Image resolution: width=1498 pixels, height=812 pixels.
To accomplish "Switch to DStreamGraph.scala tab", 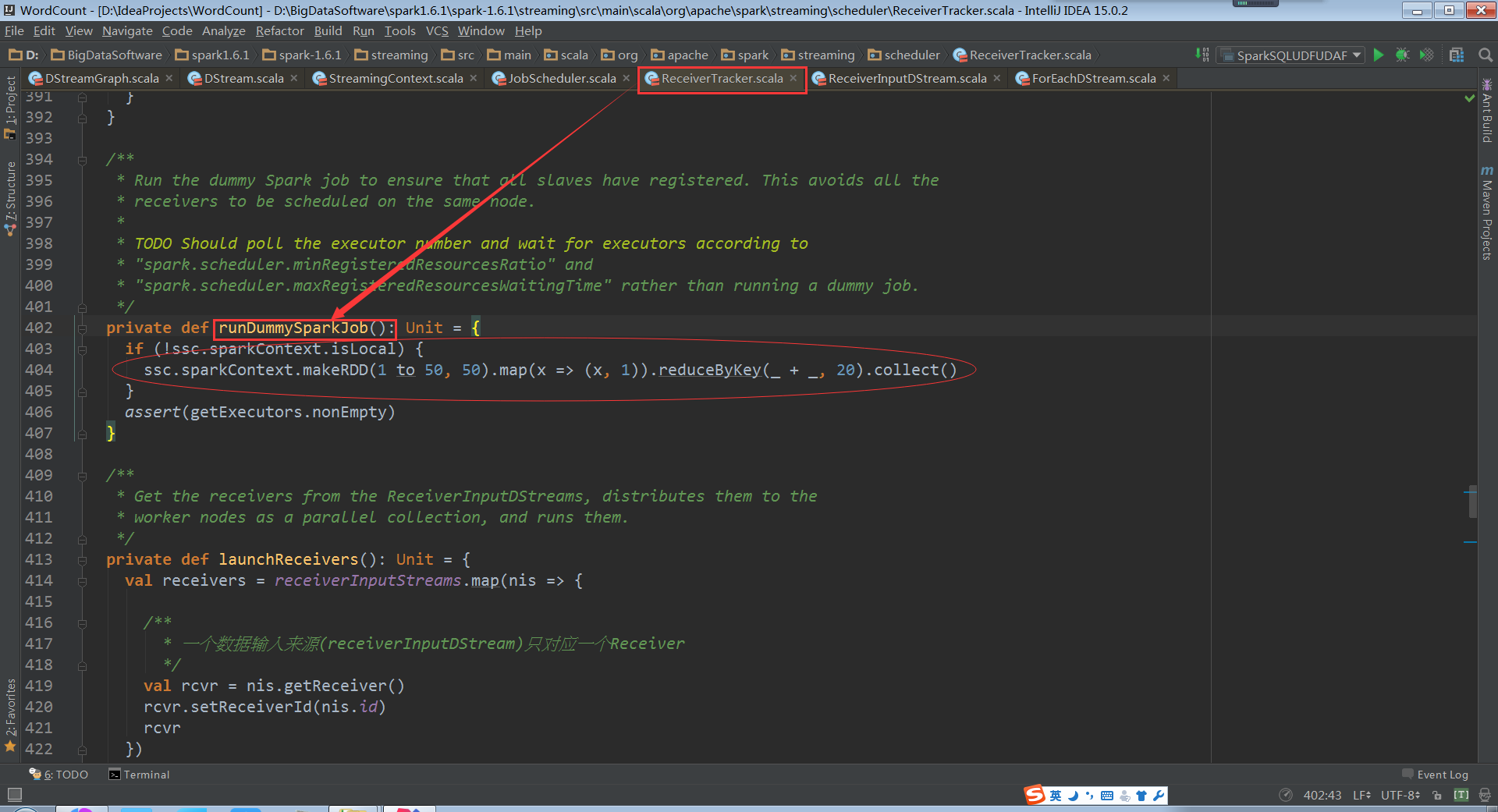I will pyautogui.click(x=101, y=79).
